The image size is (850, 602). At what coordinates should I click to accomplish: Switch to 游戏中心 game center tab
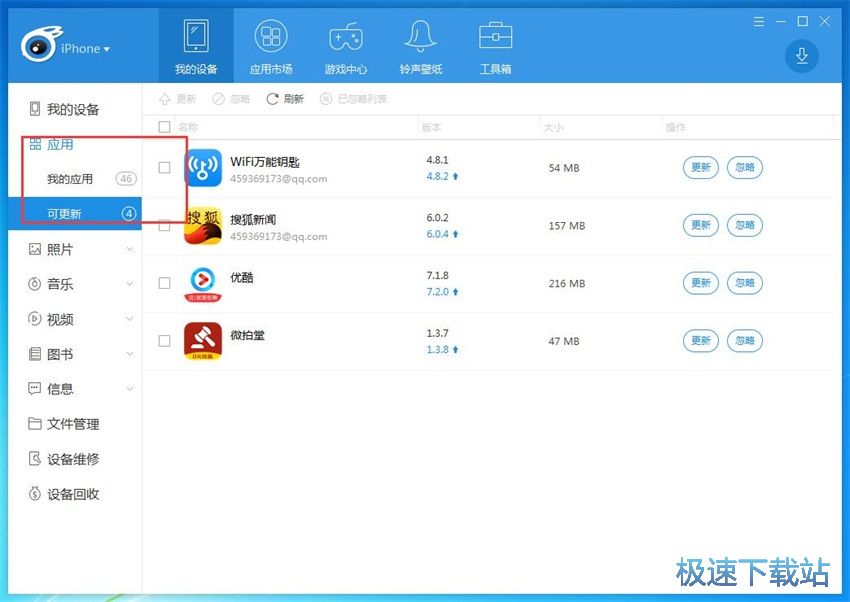(x=345, y=46)
